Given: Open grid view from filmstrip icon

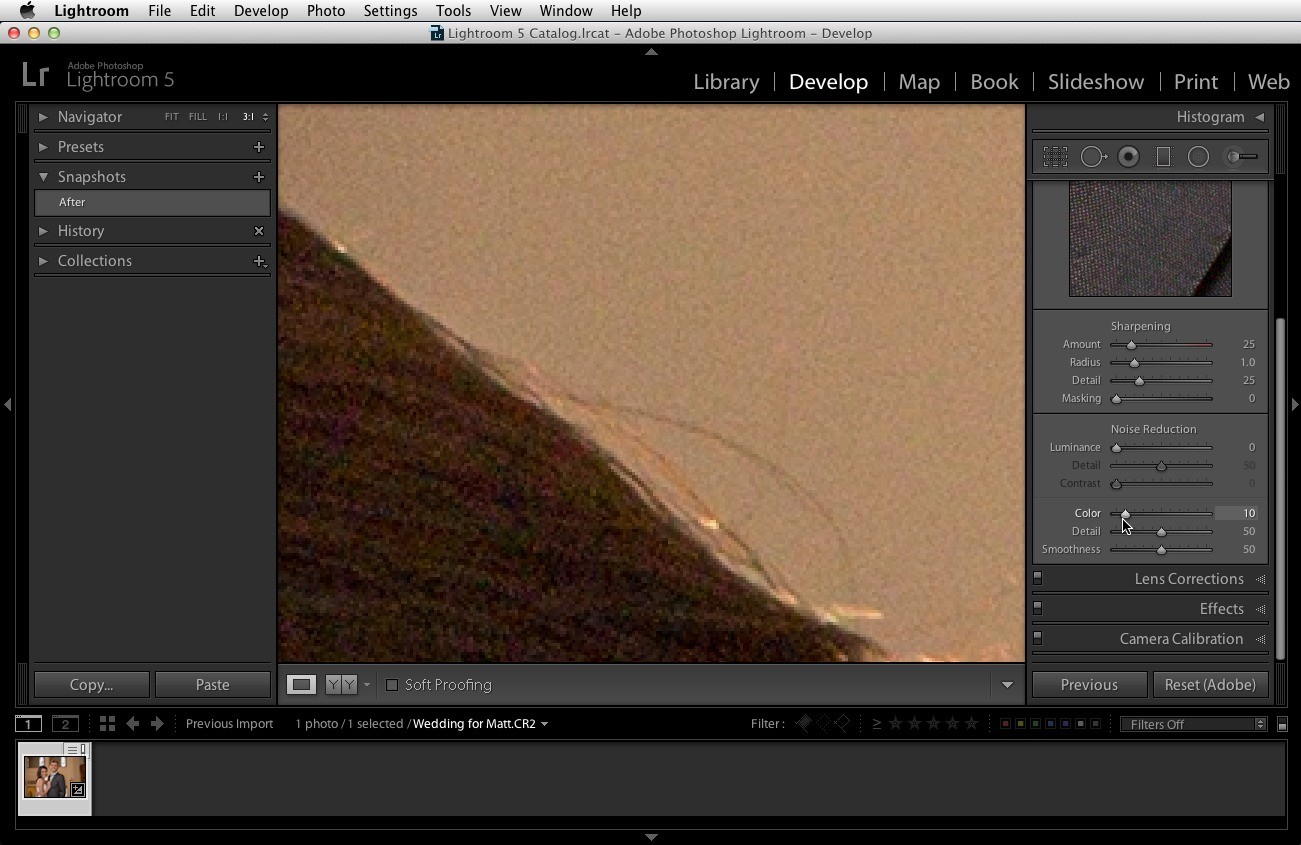Looking at the screenshot, I should (107, 723).
